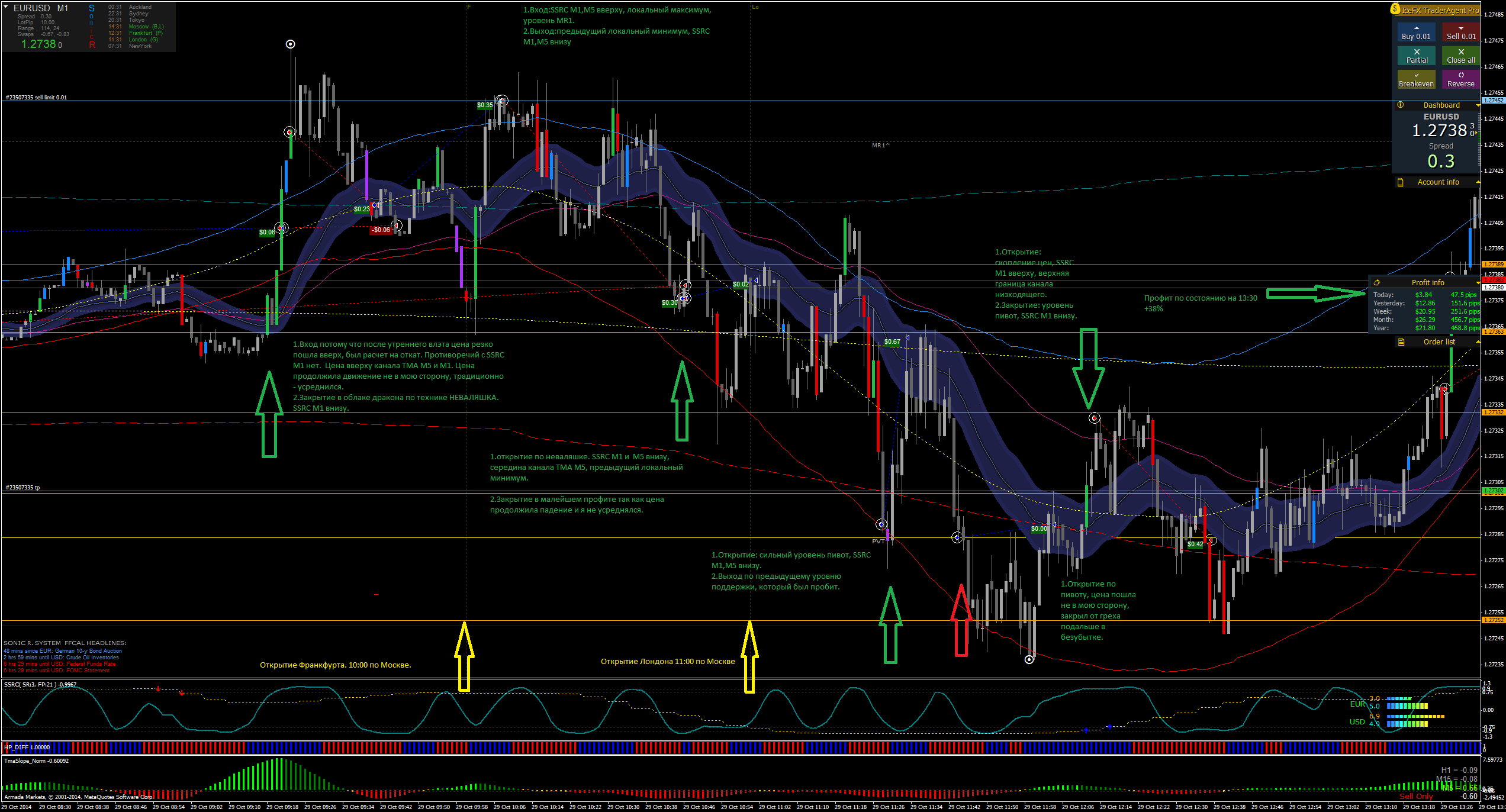Screen dimensions: 1506x812
Task: Click the 1.27389 orange price tag
Action: [1494, 265]
